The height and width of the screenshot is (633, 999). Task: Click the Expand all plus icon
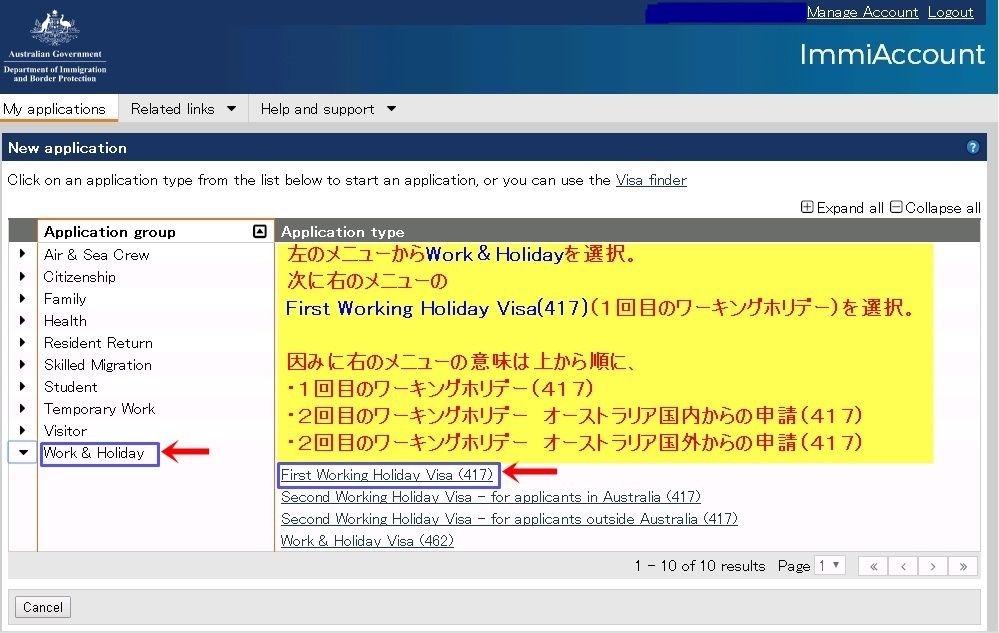807,208
